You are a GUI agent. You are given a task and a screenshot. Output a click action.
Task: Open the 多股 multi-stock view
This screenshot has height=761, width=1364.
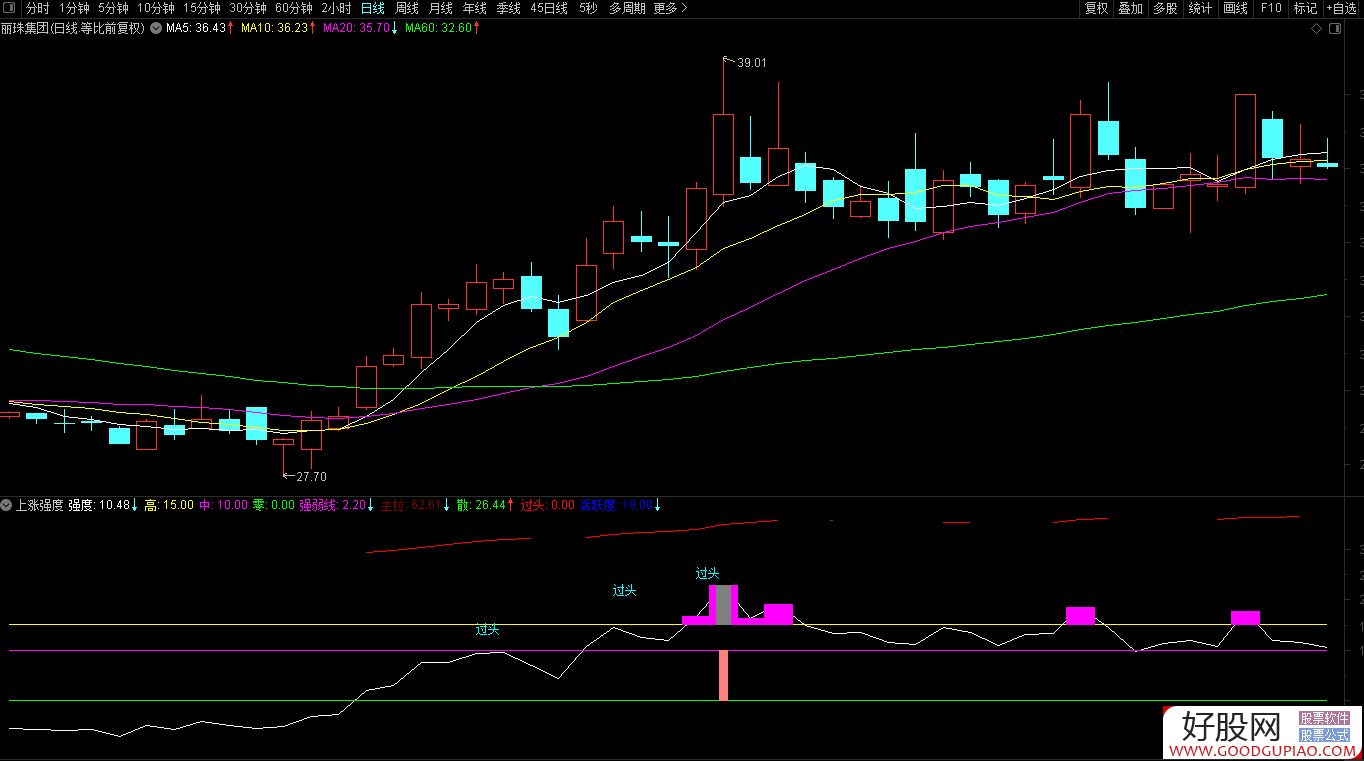[x=1165, y=8]
